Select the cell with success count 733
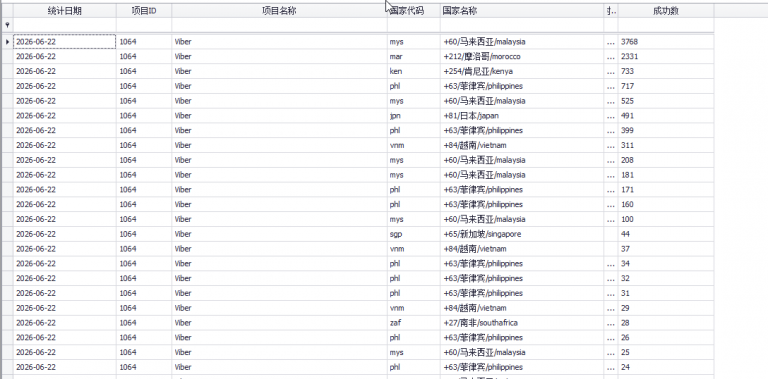Screen dimensions: 768x379 (666, 71)
